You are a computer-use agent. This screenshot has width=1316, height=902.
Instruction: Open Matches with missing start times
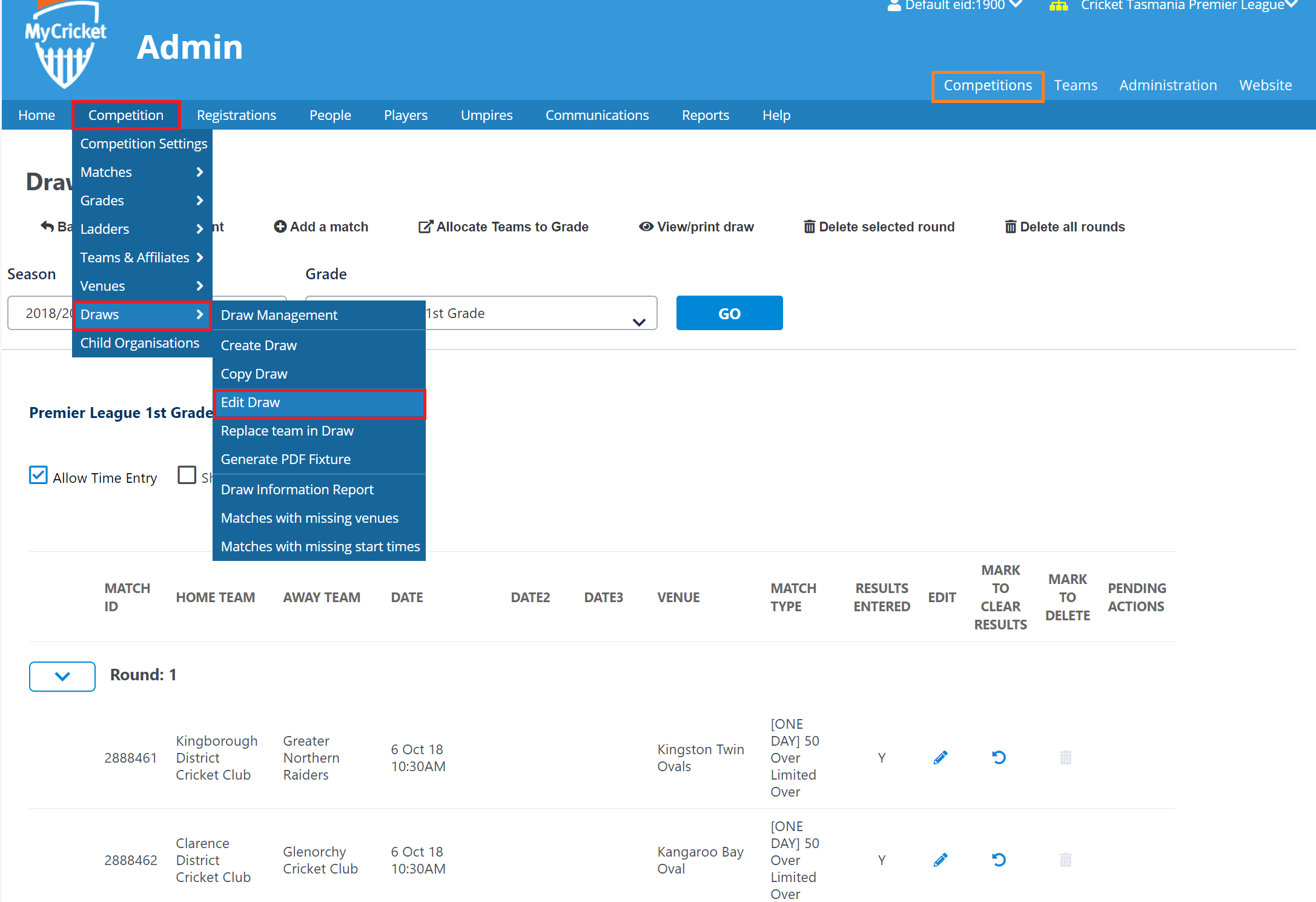319,546
